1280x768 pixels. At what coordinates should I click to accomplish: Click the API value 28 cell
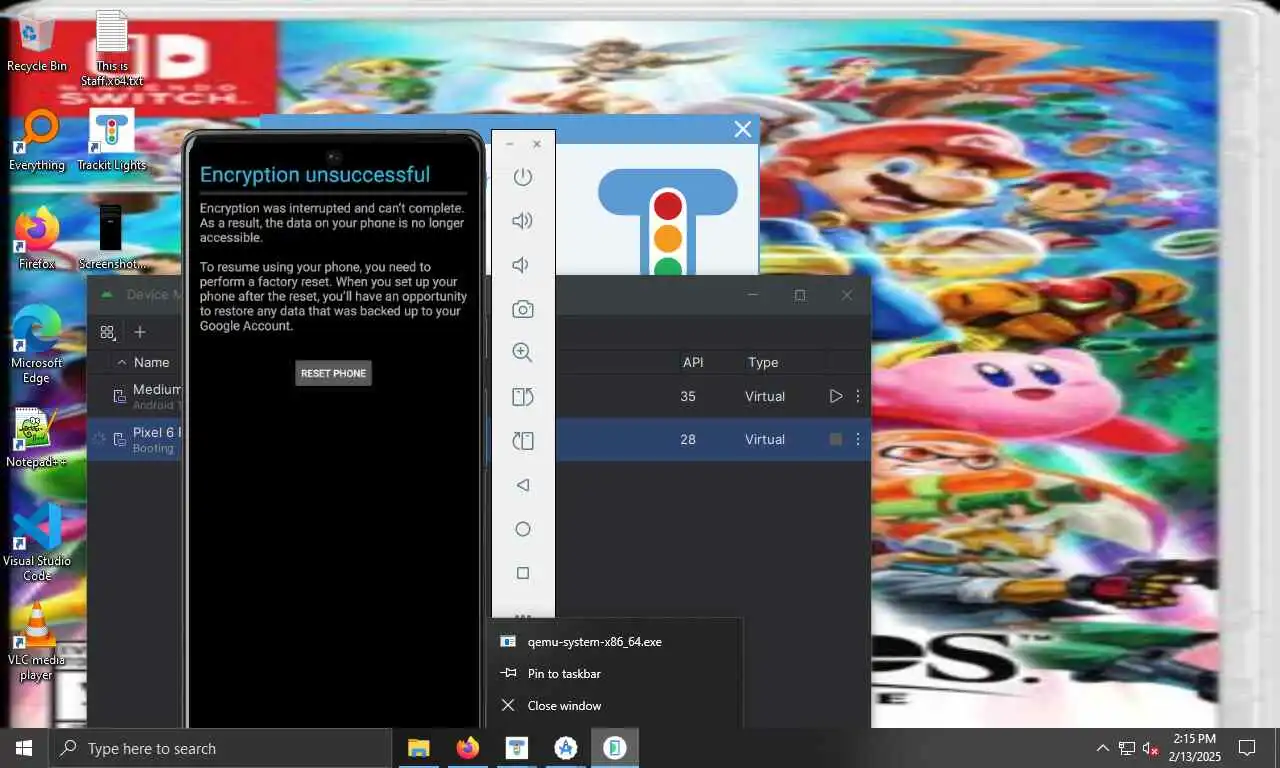pos(688,439)
